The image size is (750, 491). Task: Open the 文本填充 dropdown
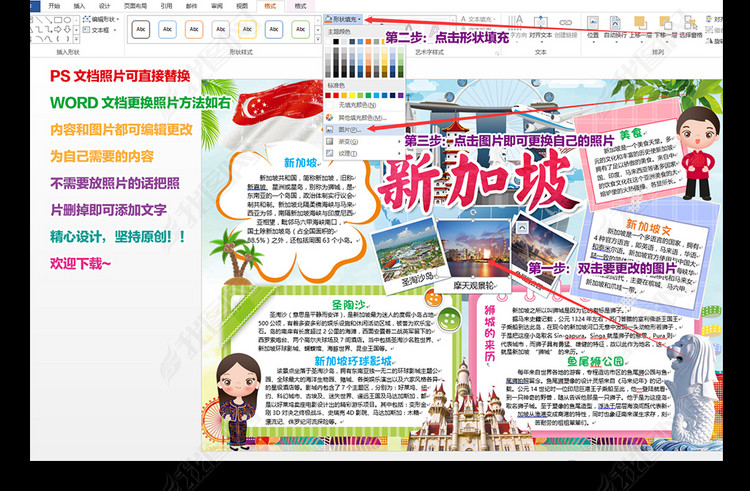coord(478,19)
